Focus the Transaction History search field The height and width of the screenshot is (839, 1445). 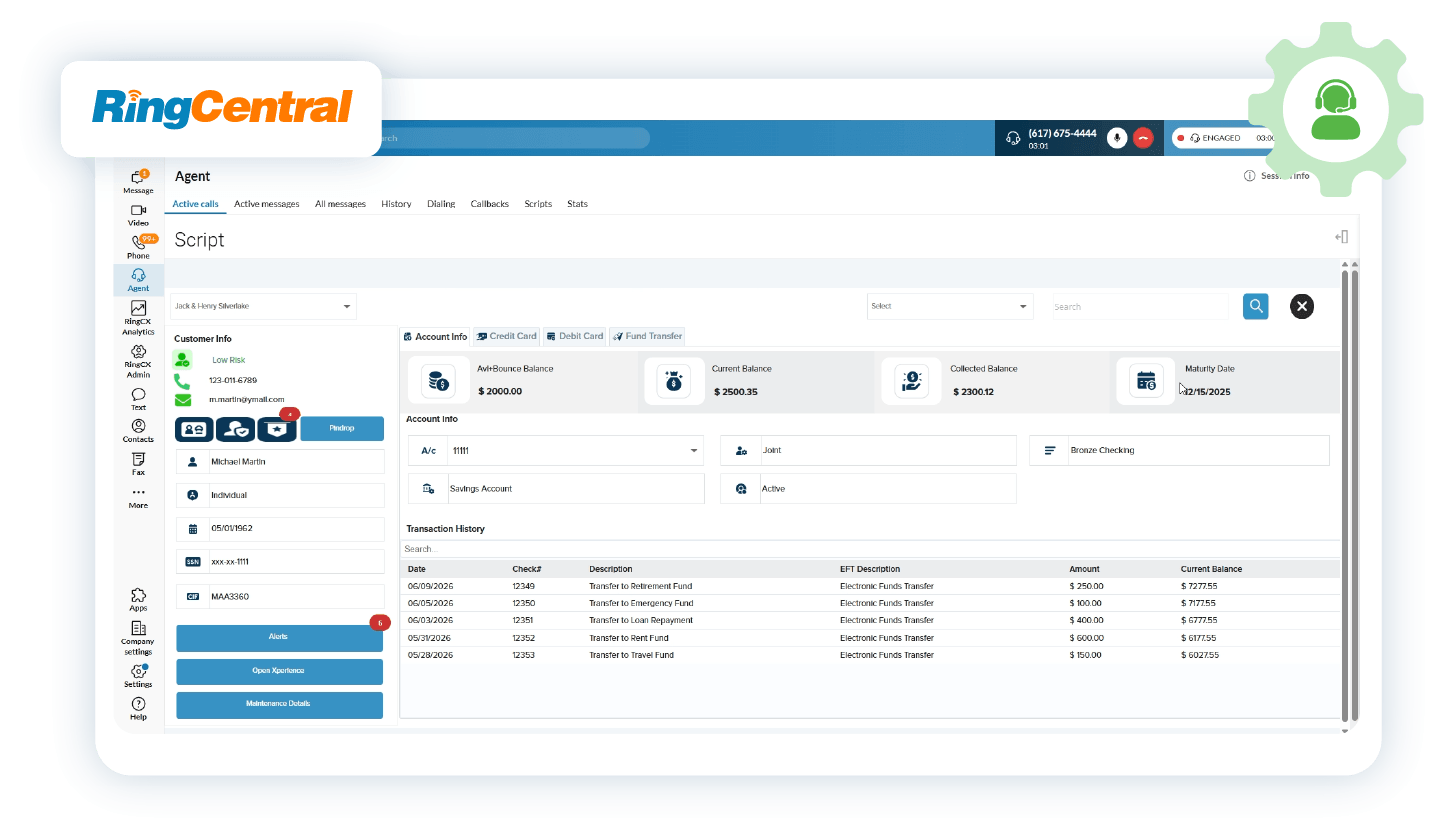point(869,549)
